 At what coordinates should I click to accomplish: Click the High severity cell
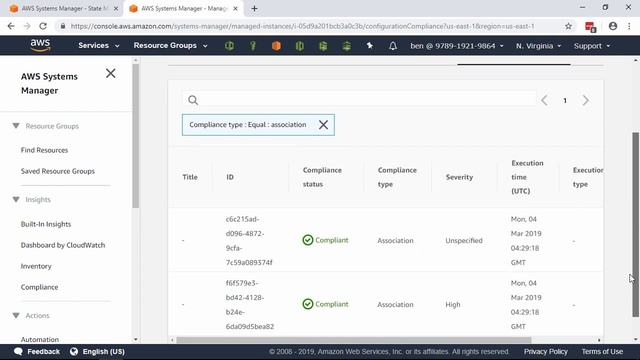pos(453,304)
